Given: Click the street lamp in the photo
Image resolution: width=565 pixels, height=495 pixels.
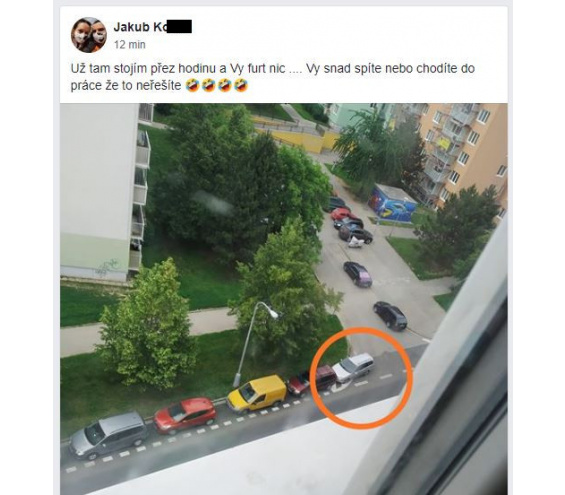Looking at the screenshot, I should pos(255,344).
